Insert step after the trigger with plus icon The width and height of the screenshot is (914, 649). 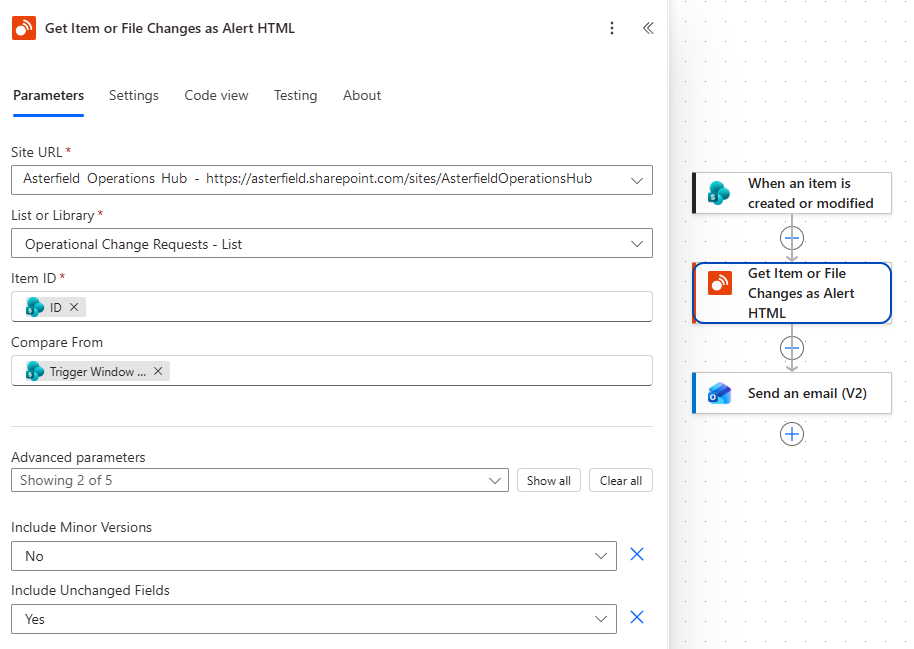[x=792, y=238]
